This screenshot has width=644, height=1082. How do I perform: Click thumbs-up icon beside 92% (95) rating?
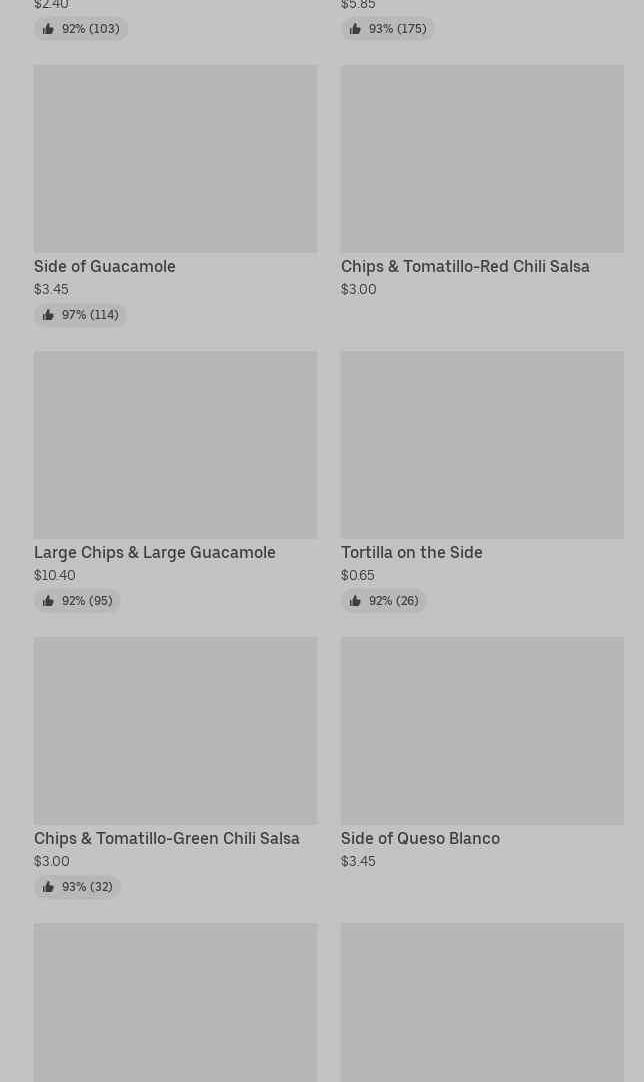point(48,601)
